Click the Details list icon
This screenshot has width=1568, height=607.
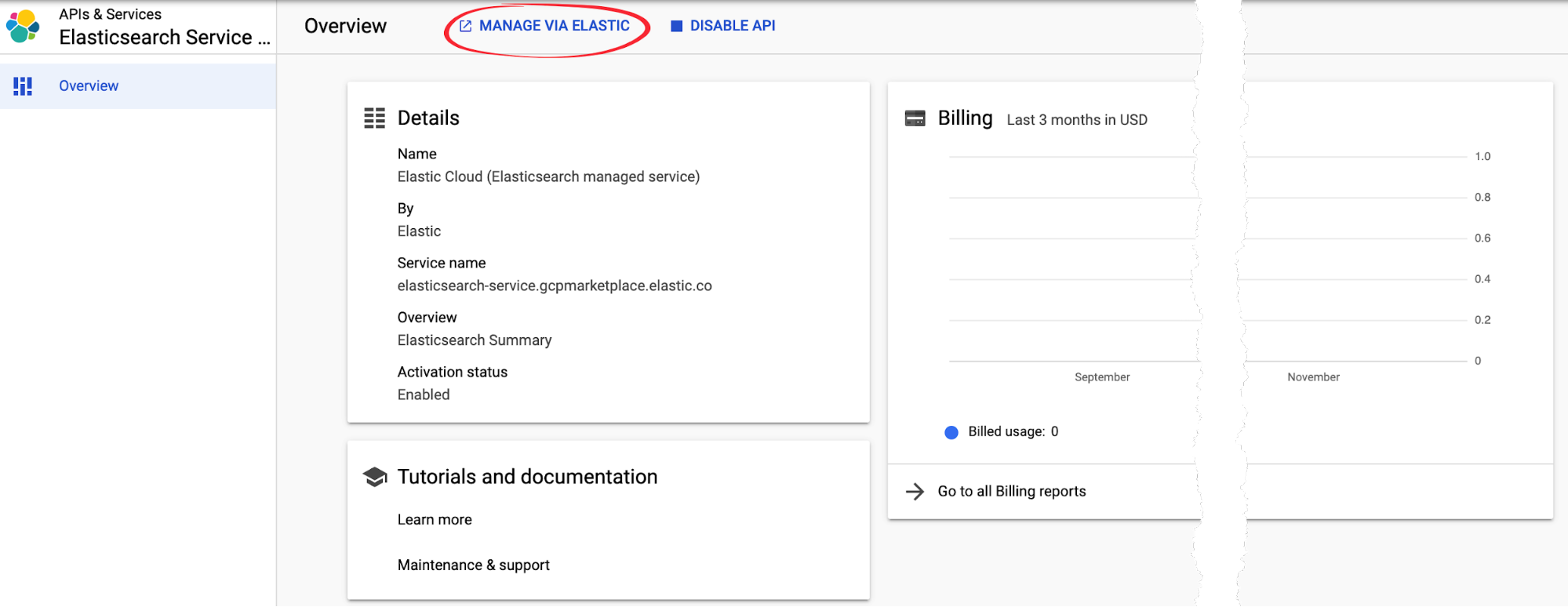(x=374, y=118)
